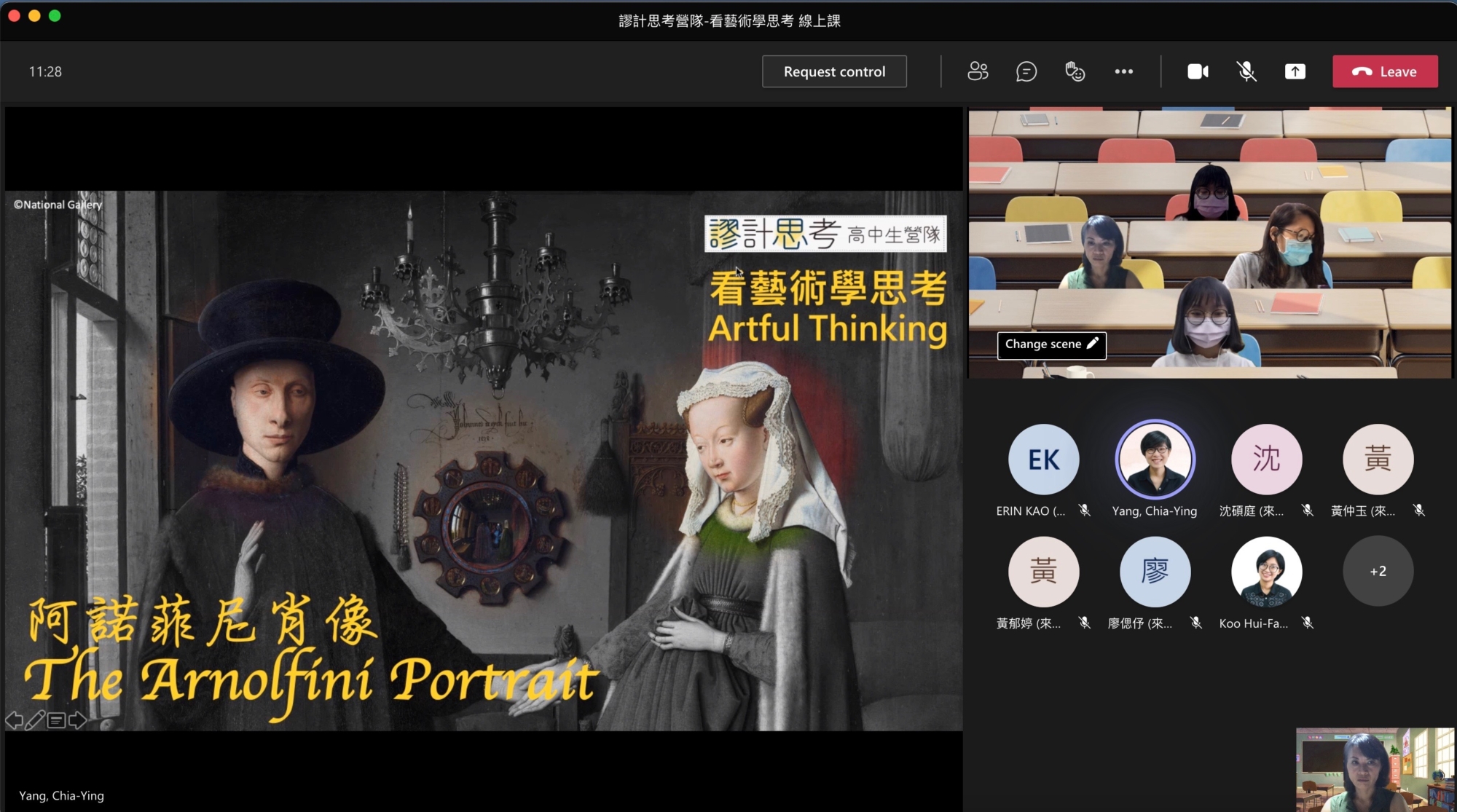Click muted mic icon beside 廖偲伃
Viewport: 1457px width, 812px height.
(1196, 623)
